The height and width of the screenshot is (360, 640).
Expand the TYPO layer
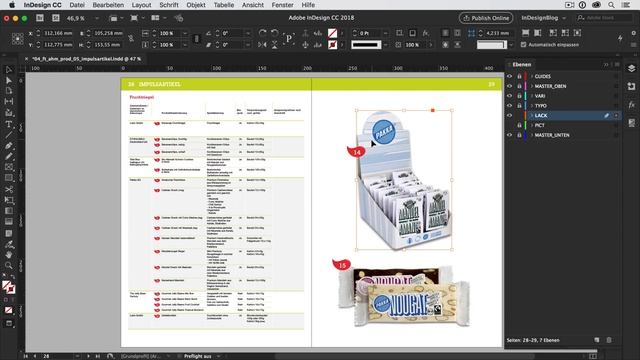531,106
